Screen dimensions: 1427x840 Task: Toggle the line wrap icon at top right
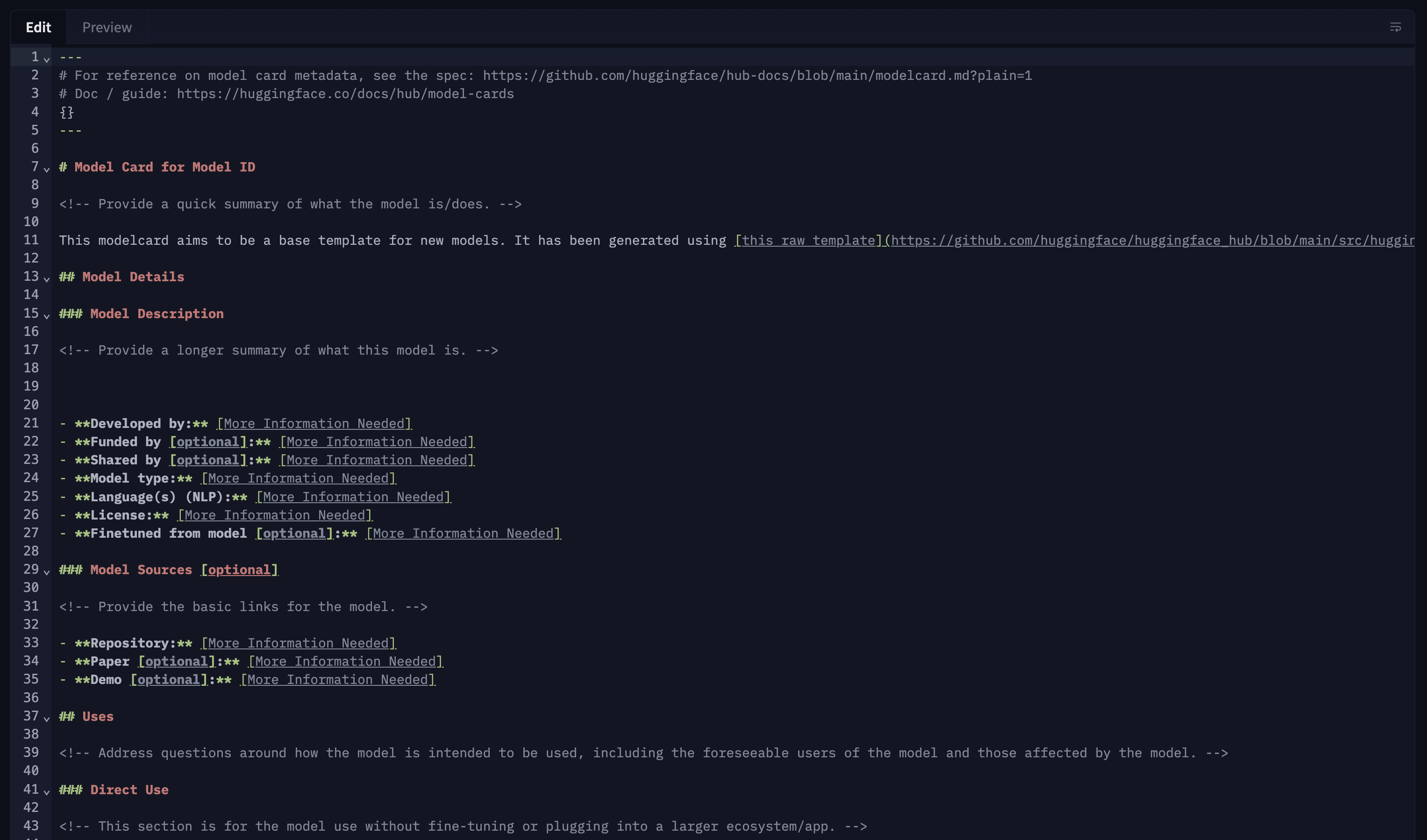(1395, 27)
